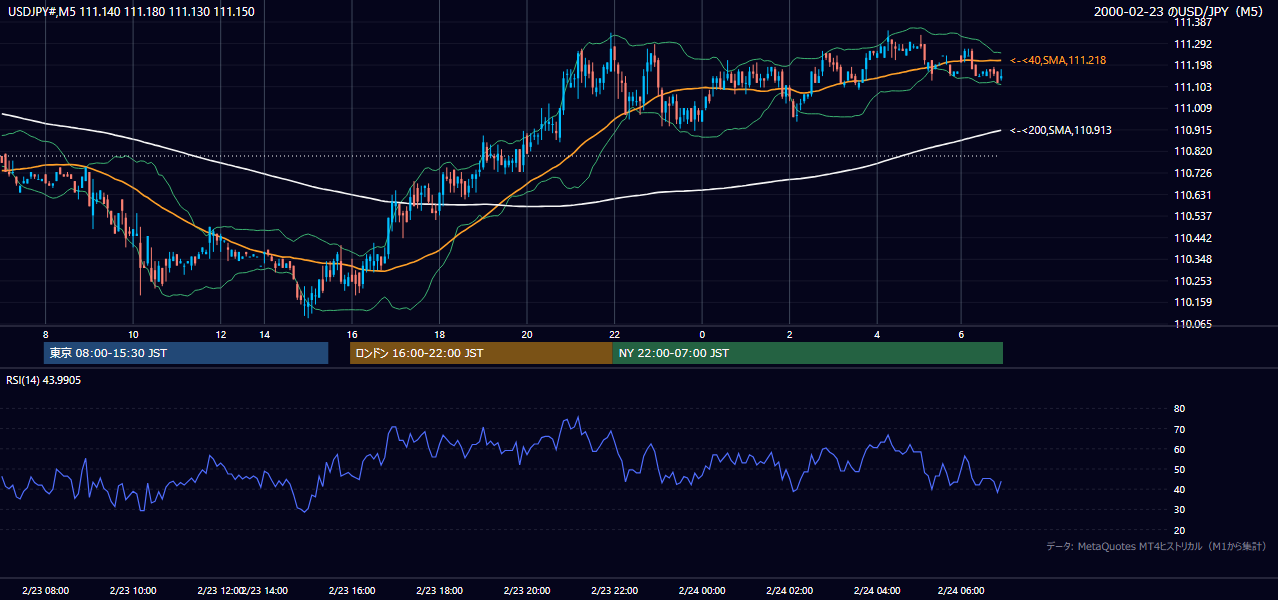The width and height of the screenshot is (1278, 600).
Task: Click the 2/24 02:00 date label
Action: click(x=789, y=590)
